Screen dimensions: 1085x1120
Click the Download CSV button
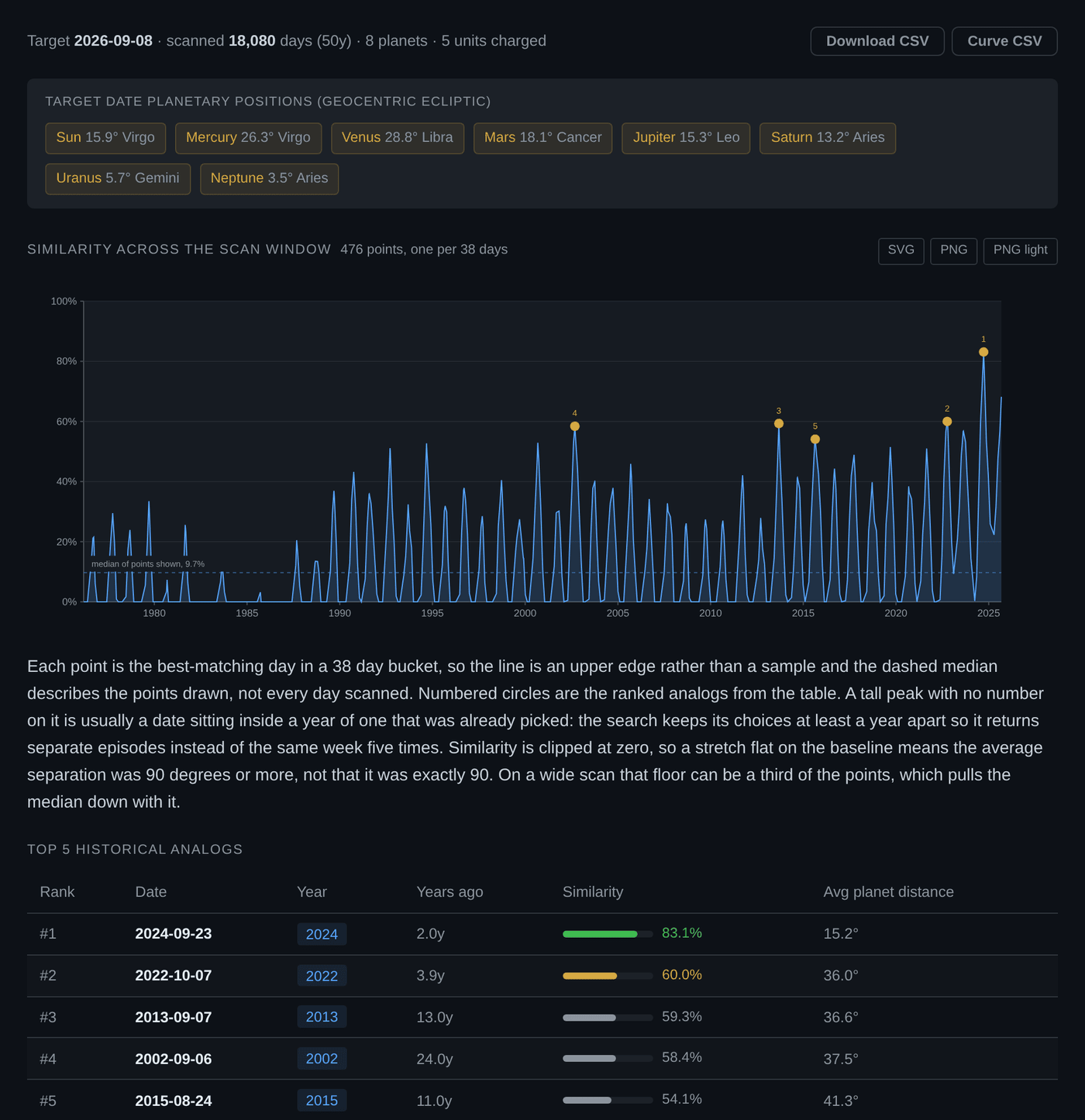pyautogui.click(x=877, y=41)
